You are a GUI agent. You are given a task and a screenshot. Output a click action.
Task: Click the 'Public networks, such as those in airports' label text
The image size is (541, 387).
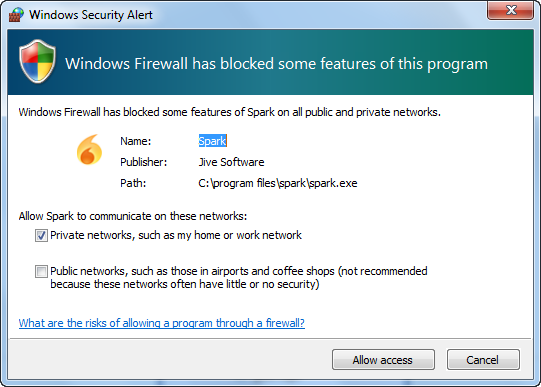coord(239,277)
